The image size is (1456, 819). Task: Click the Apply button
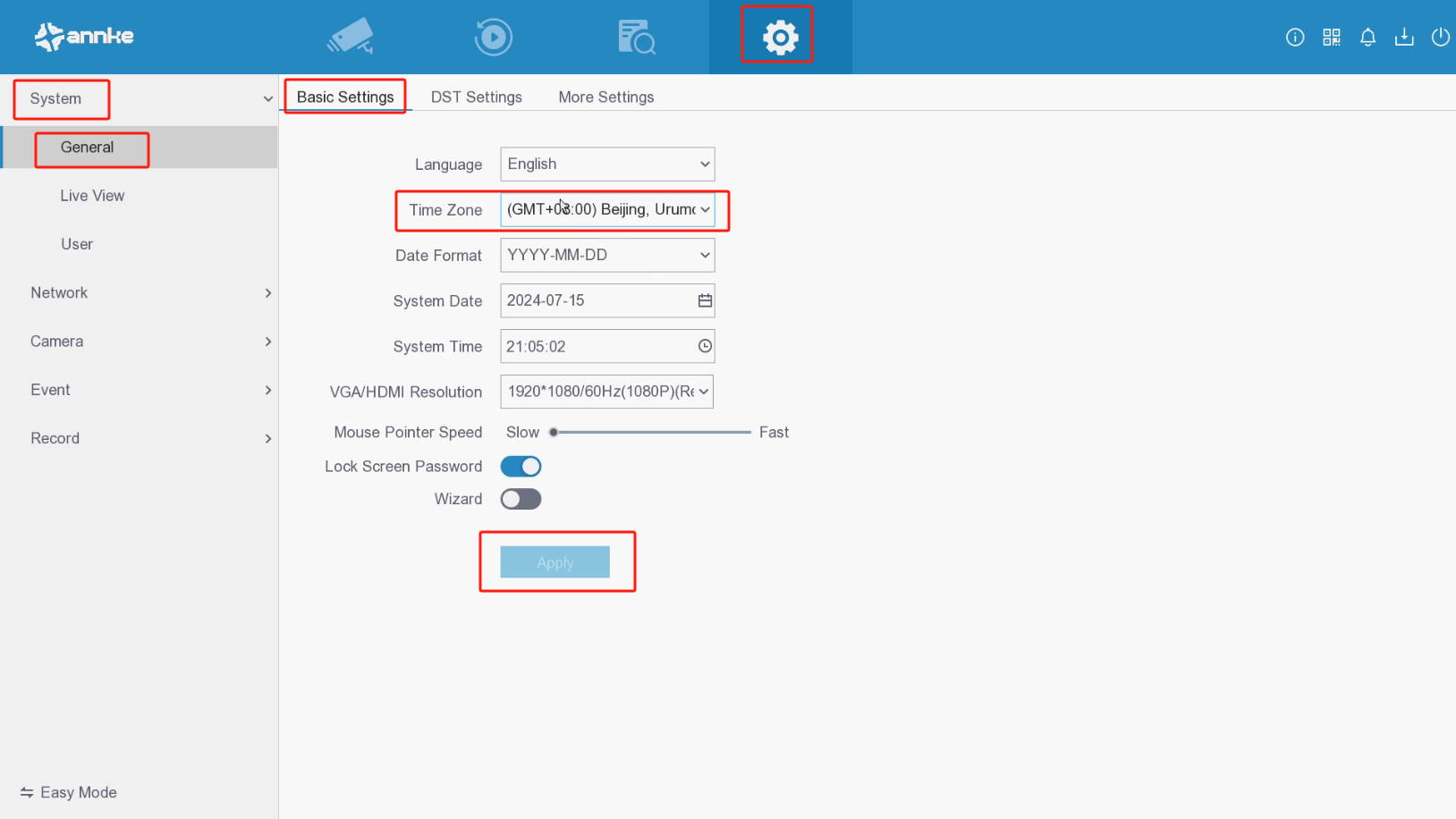(554, 562)
